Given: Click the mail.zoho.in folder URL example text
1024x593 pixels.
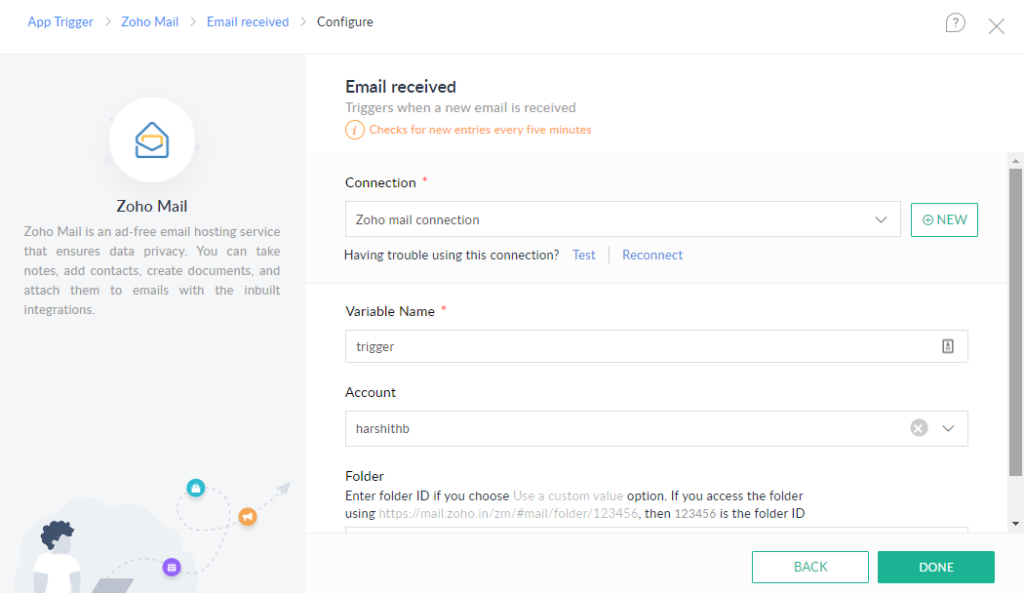Looking at the screenshot, I should tap(508, 513).
